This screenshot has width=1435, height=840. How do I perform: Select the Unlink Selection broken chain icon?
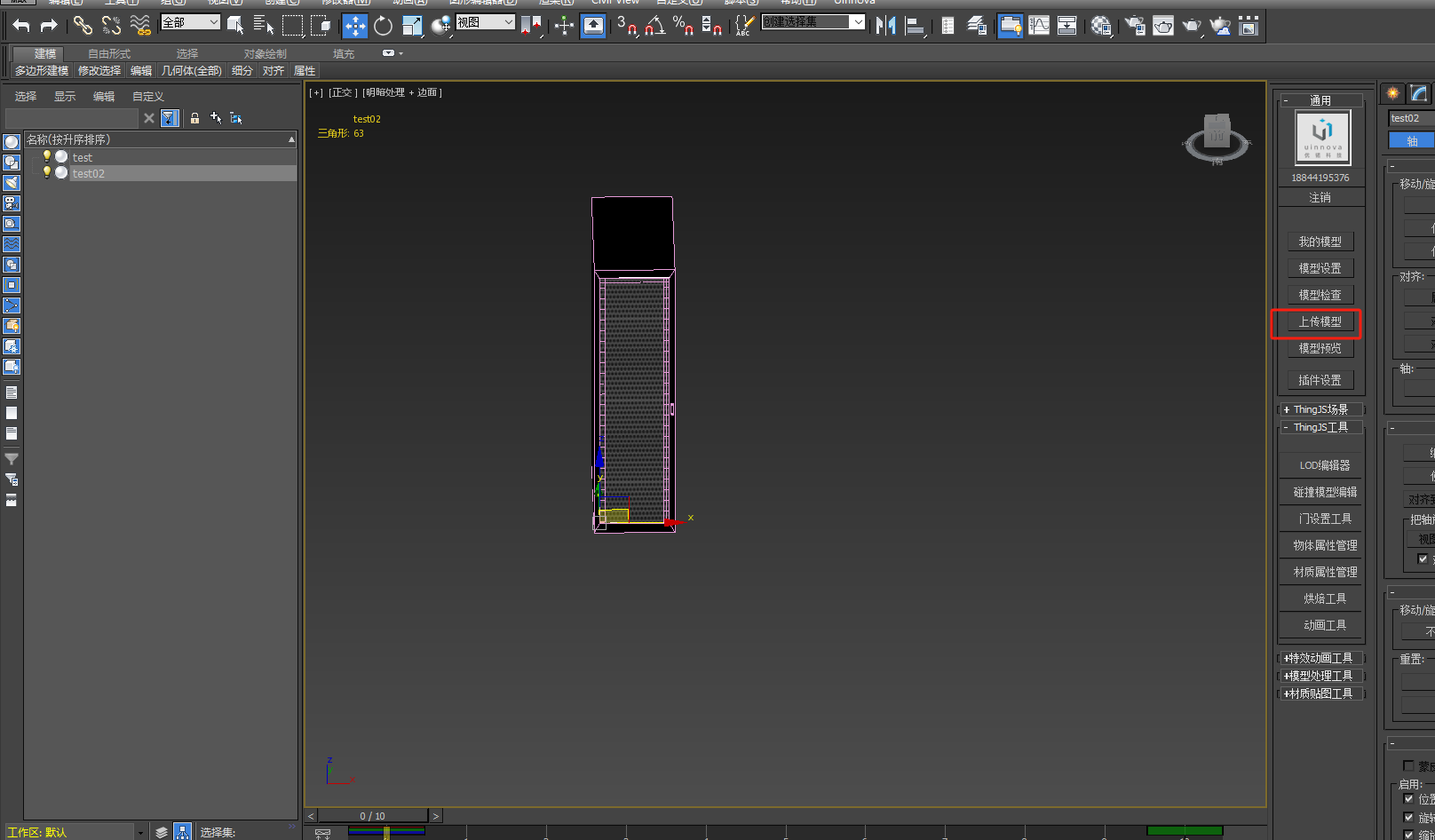click(111, 26)
